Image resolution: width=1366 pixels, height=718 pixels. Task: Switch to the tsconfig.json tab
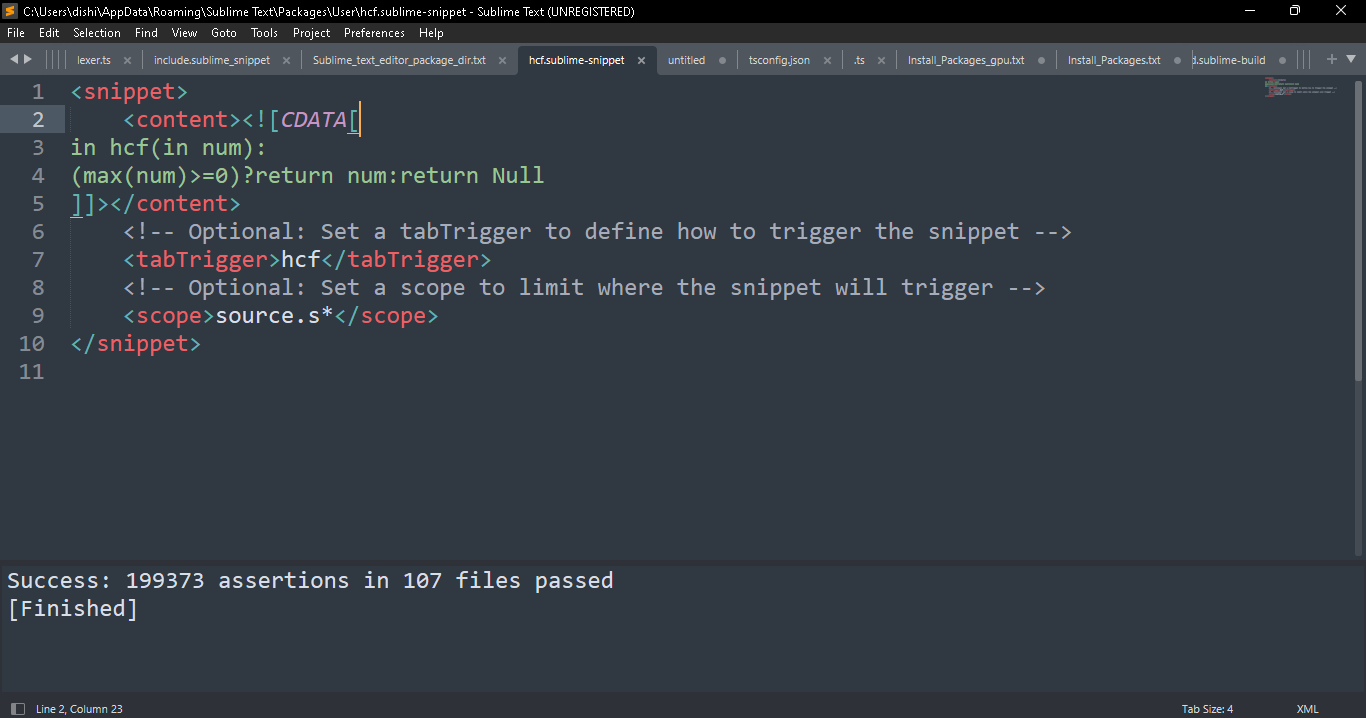779,60
